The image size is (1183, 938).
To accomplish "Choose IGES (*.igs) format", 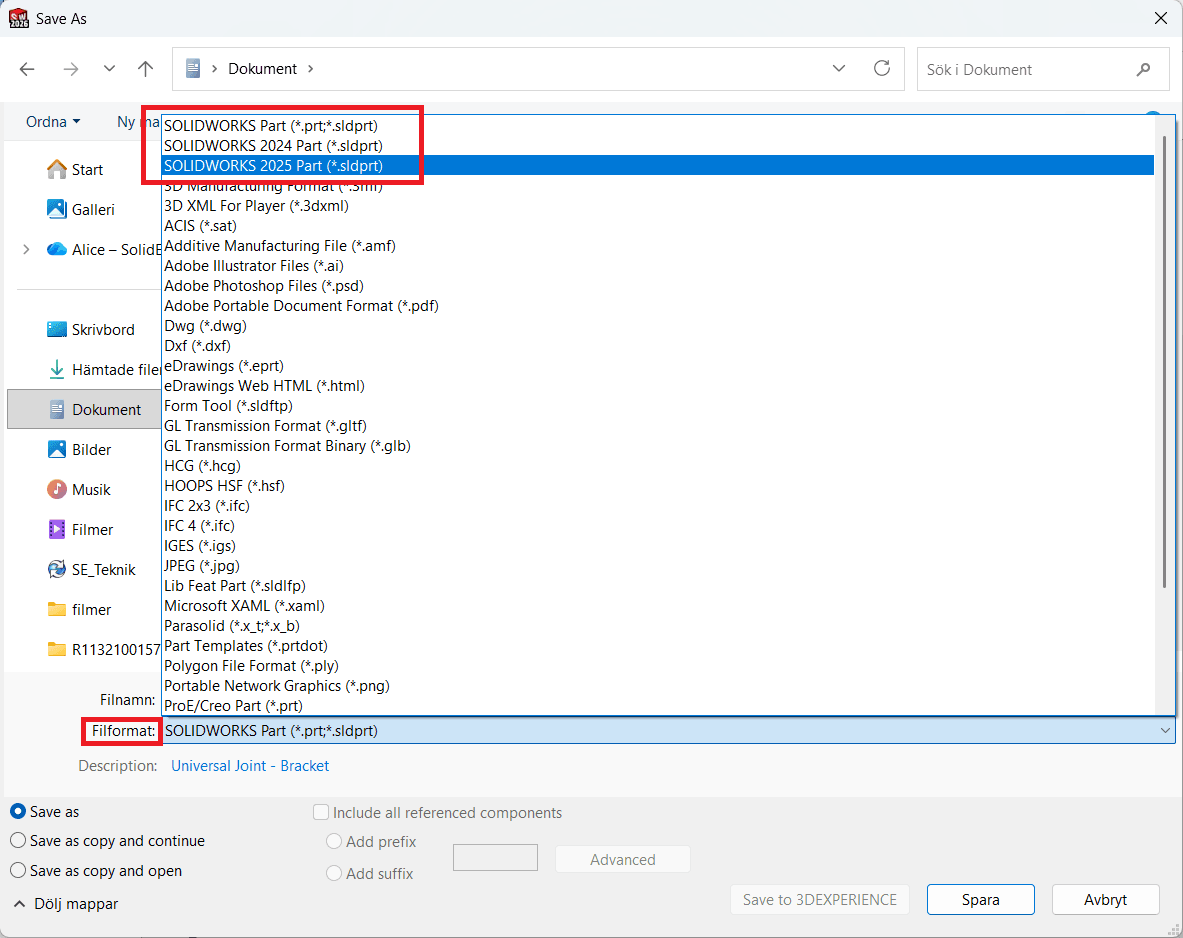I will coord(658,546).
